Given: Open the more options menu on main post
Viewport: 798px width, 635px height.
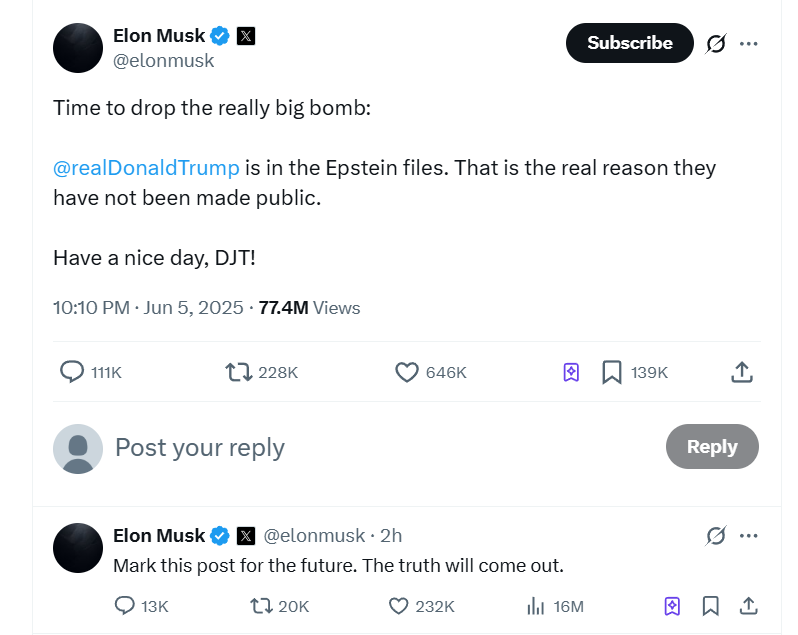Looking at the screenshot, I should click(748, 43).
